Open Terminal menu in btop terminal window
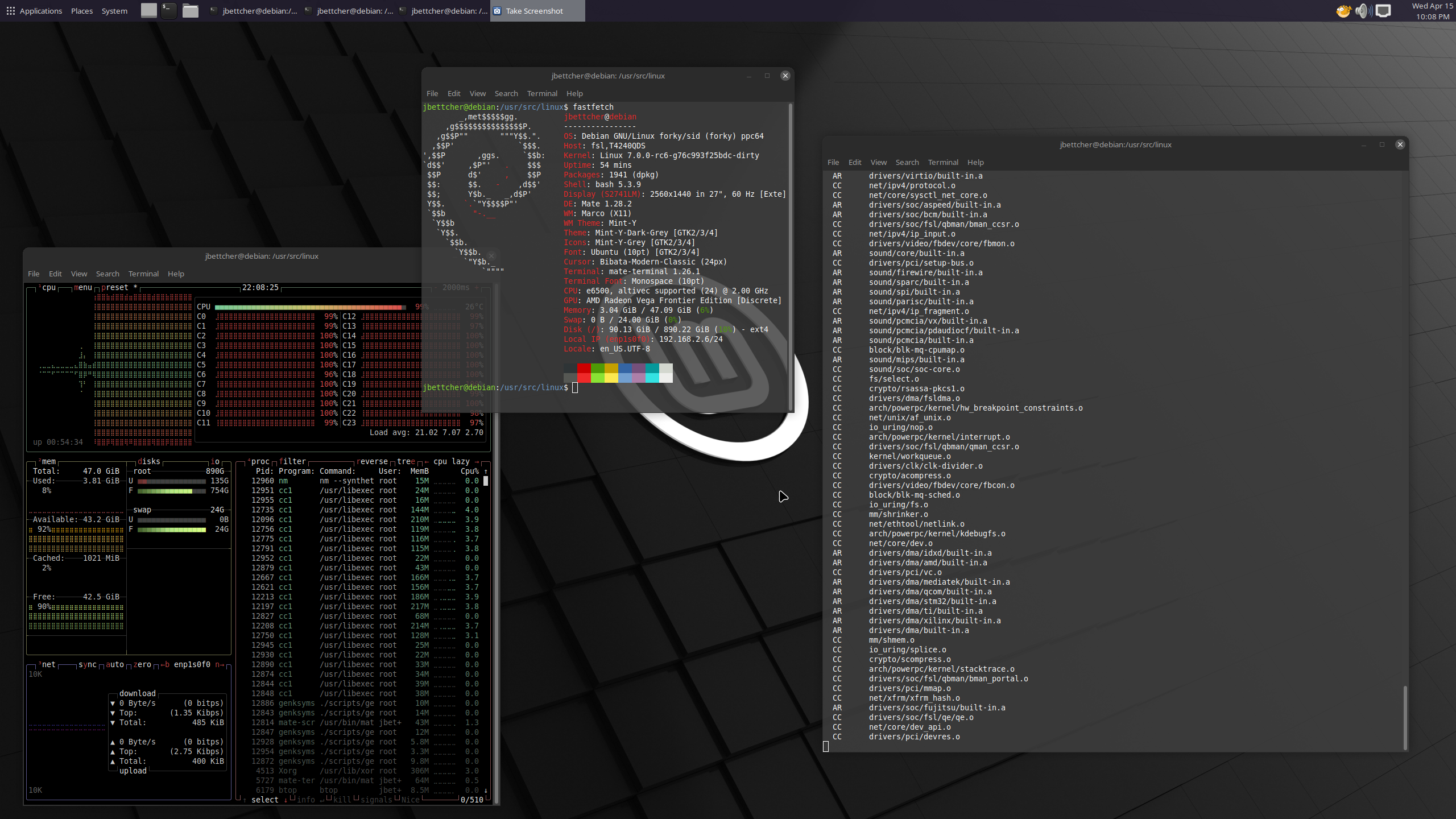This screenshot has height=819, width=1456. [143, 274]
